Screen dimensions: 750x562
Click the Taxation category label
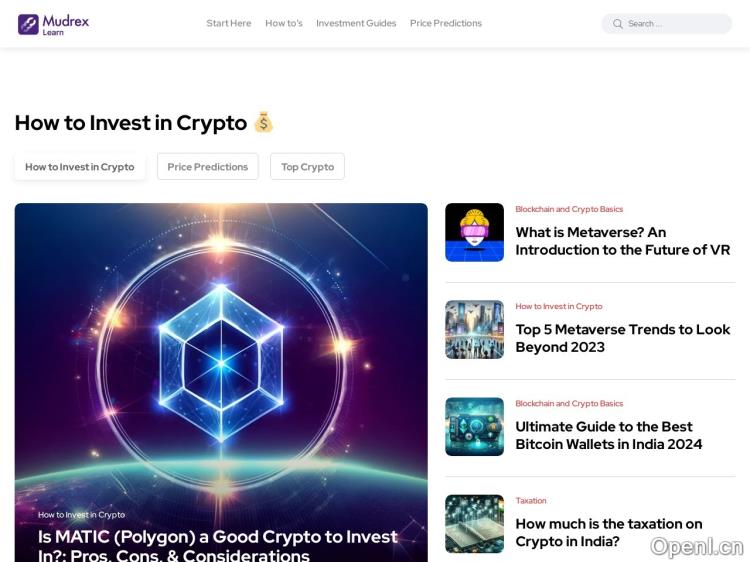click(531, 500)
